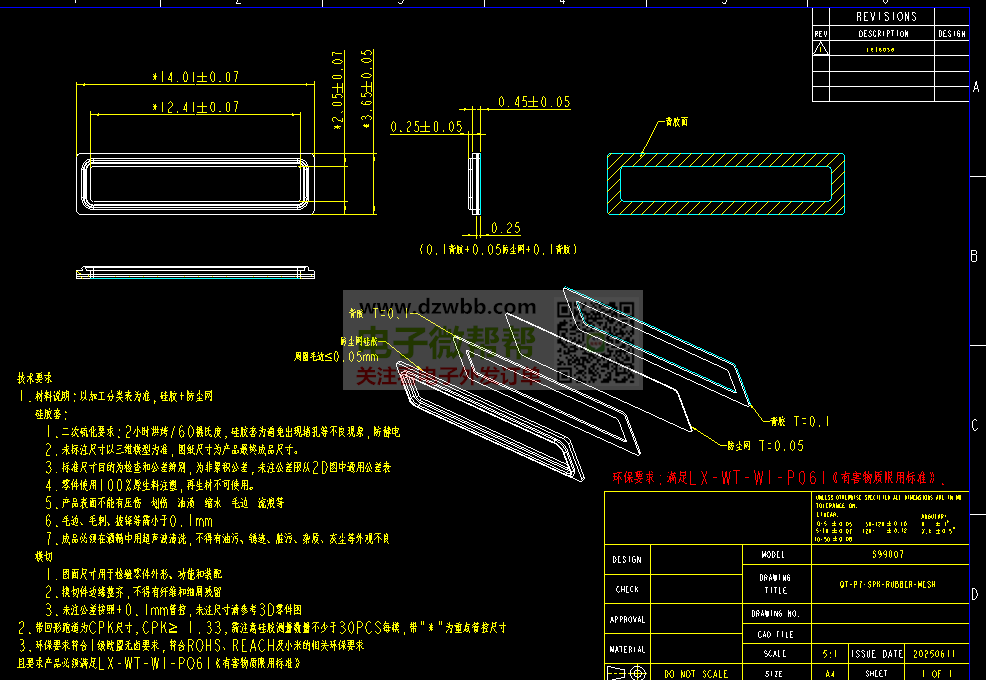Image resolution: width=986 pixels, height=680 pixels.
Task: Select the 0.45±0.05 thickness dimension
Action: 534,102
